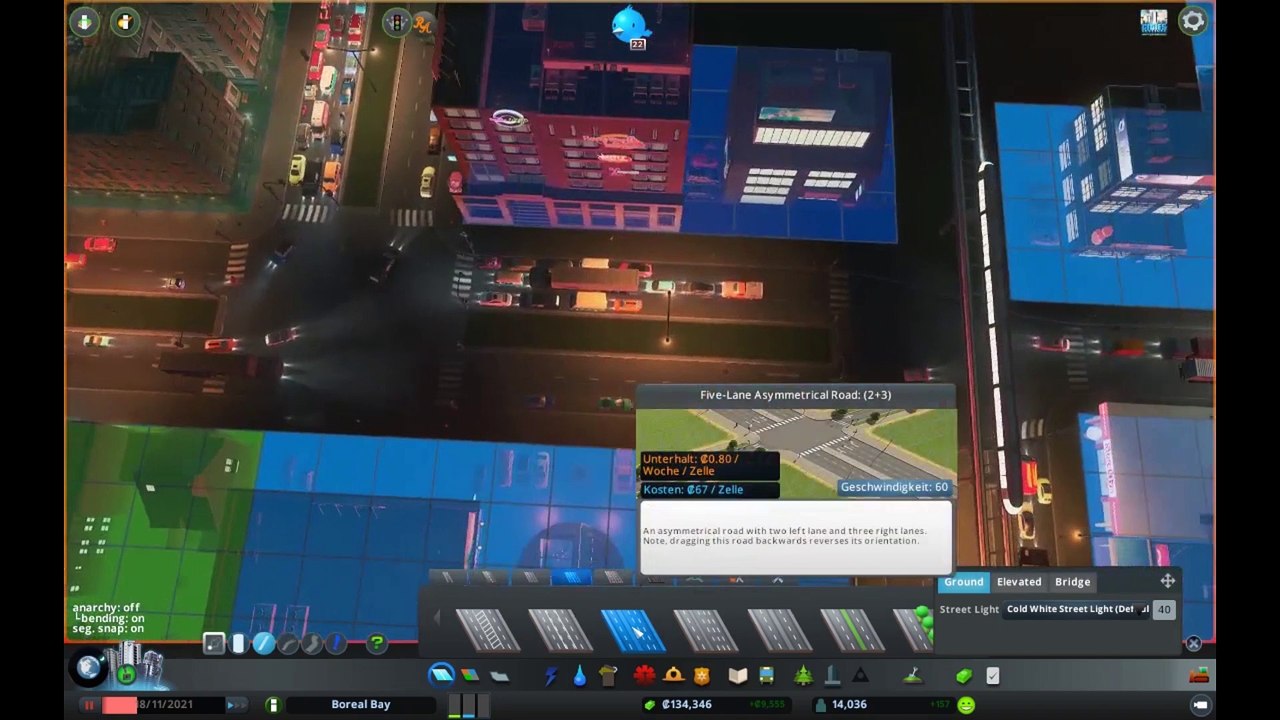Open the Economy money panel icon

tap(964, 676)
